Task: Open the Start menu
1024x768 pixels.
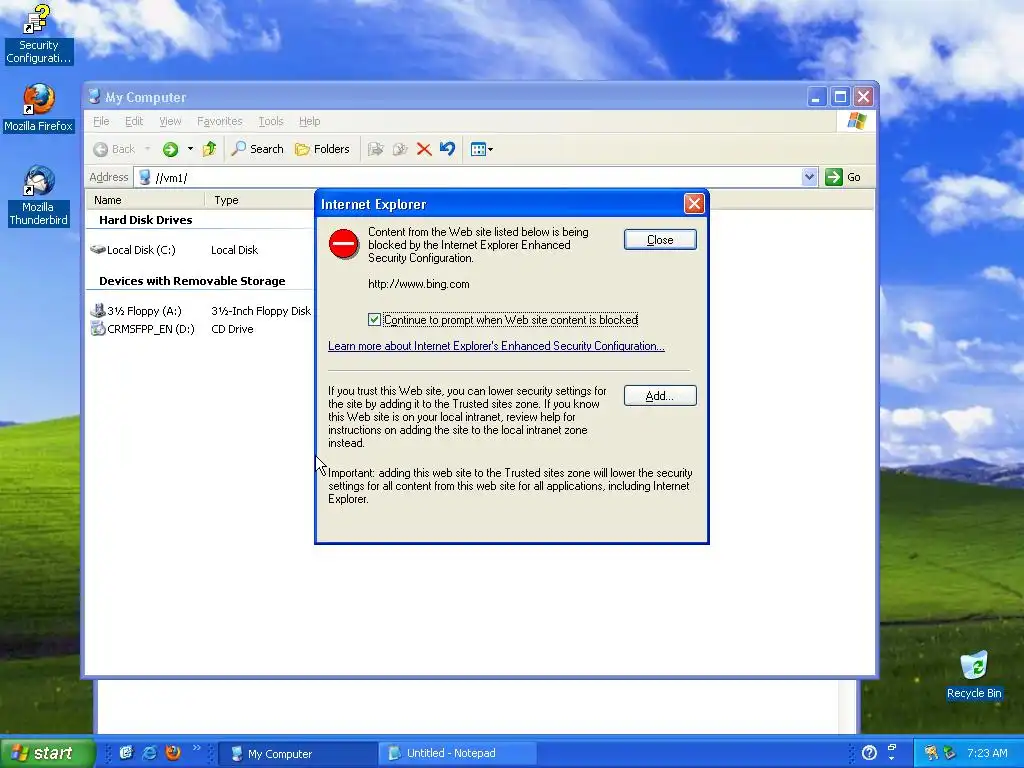Action: [46, 753]
